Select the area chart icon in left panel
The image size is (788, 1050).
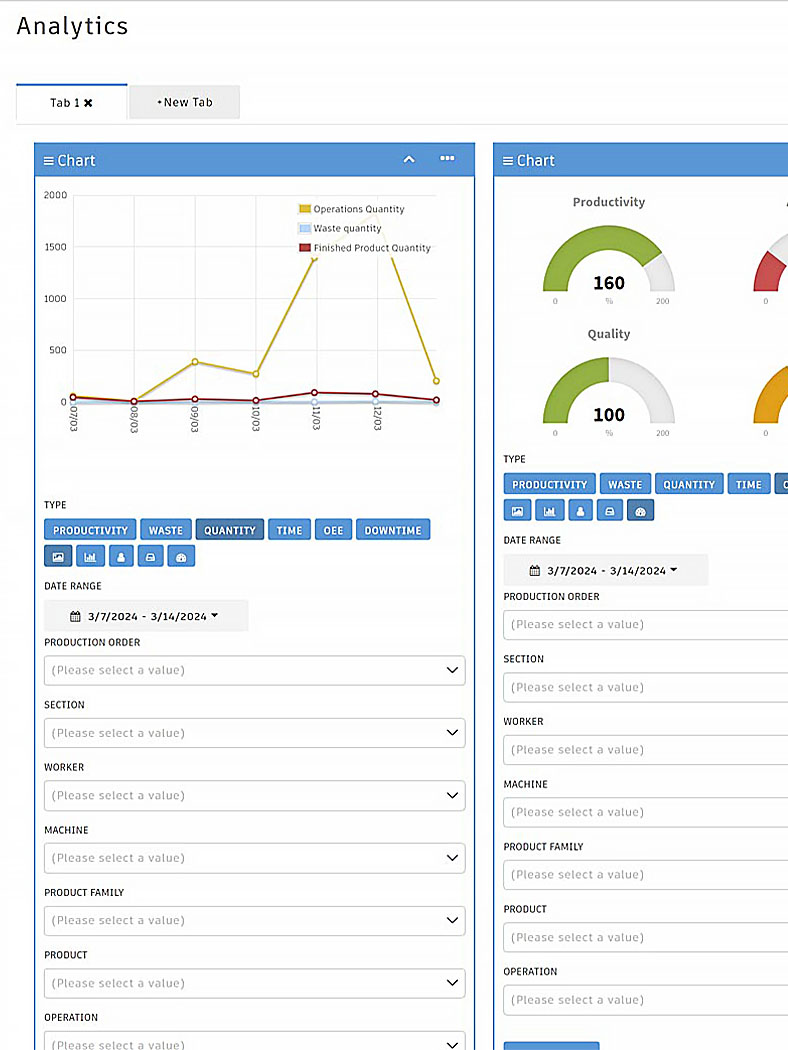(x=58, y=556)
